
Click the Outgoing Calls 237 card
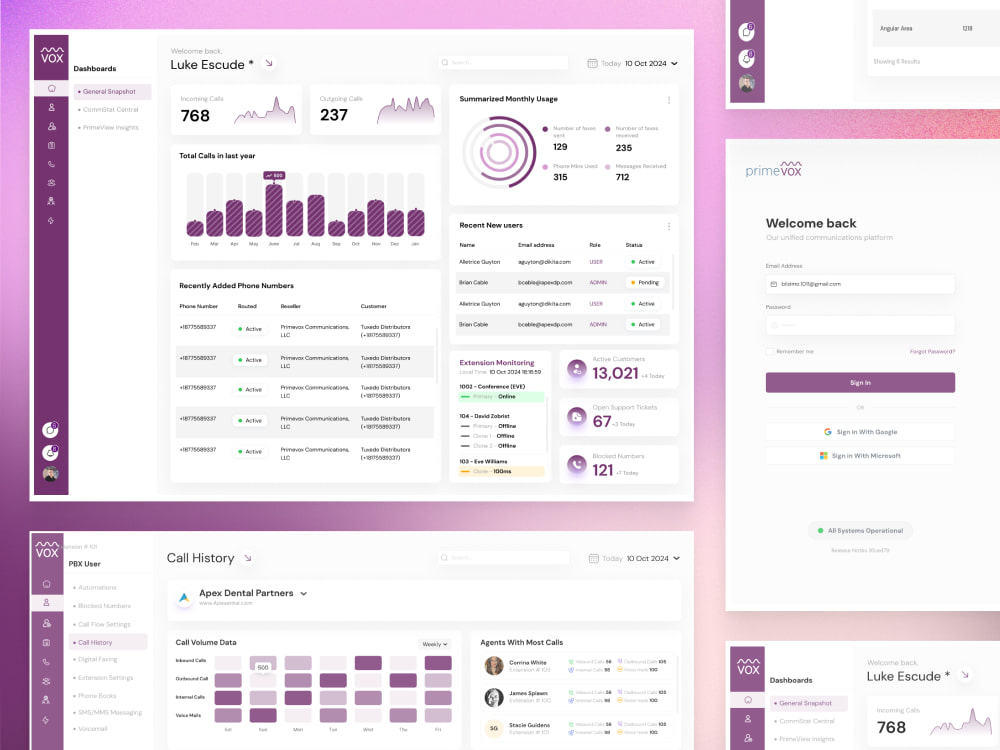point(375,109)
